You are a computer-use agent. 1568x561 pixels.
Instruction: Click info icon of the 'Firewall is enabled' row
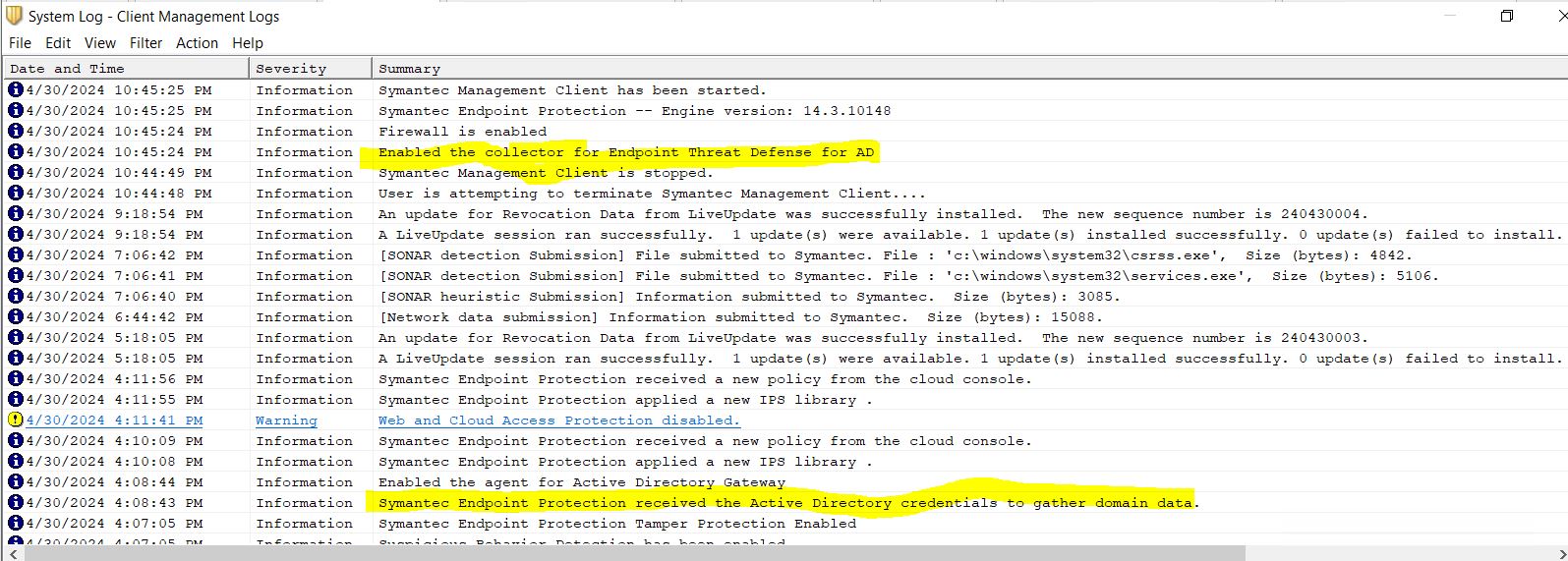[x=15, y=131]
